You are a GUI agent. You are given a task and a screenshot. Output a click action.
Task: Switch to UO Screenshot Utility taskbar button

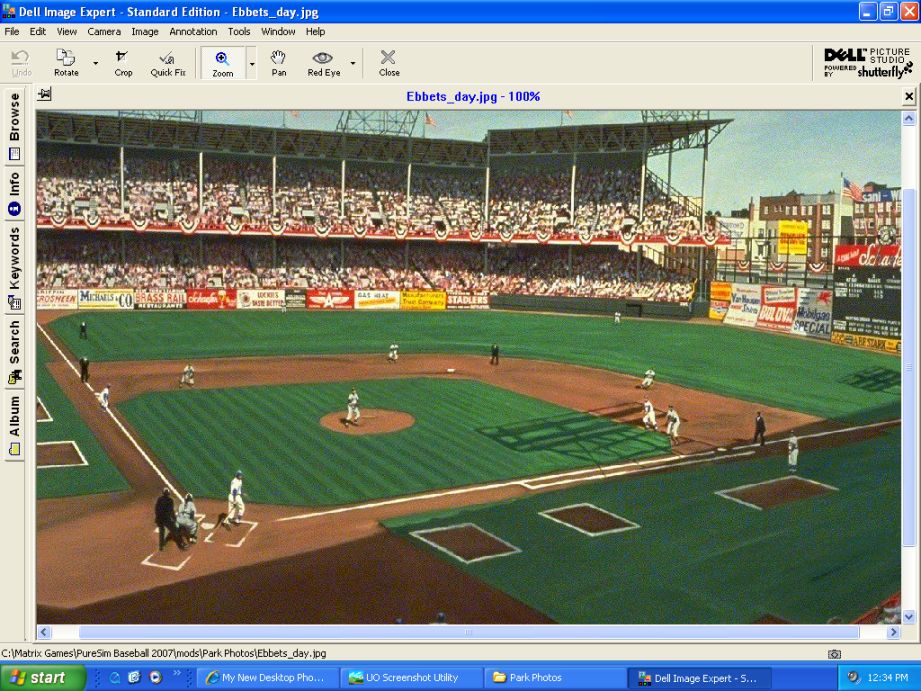click(x=412, y=677)
